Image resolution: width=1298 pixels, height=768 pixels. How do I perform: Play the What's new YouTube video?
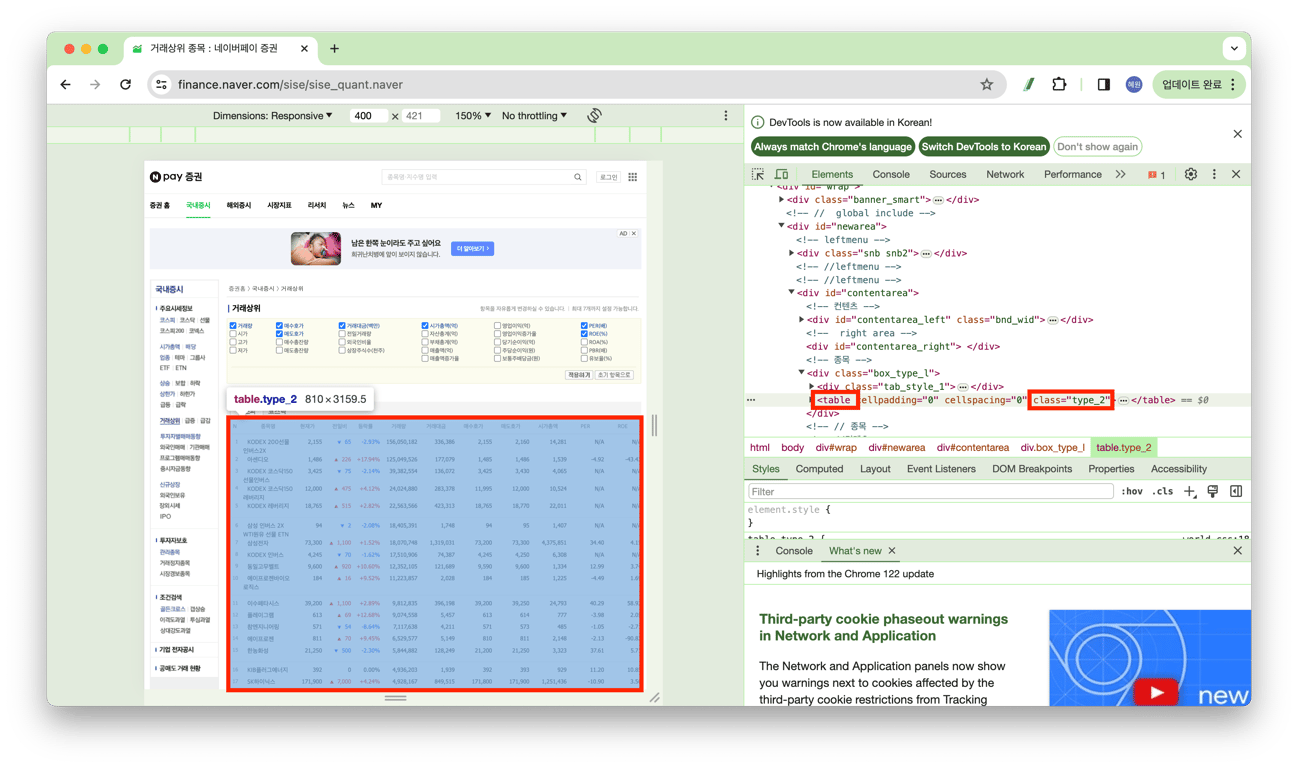(1157, 692)
